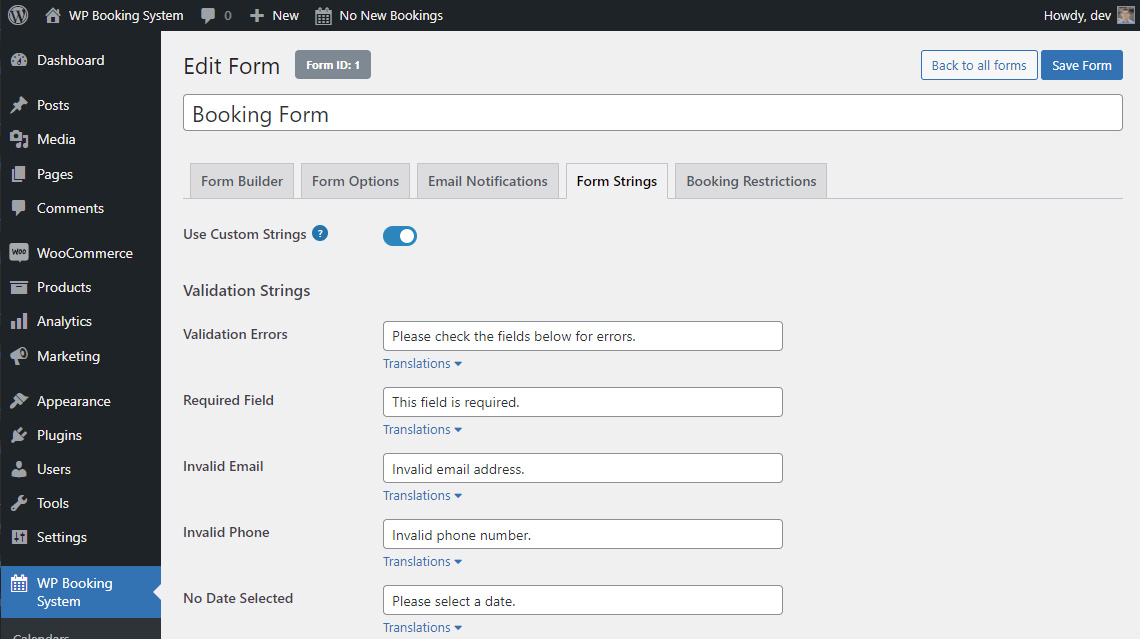Click the Comments sidebar bubble icon

point(20,208)
